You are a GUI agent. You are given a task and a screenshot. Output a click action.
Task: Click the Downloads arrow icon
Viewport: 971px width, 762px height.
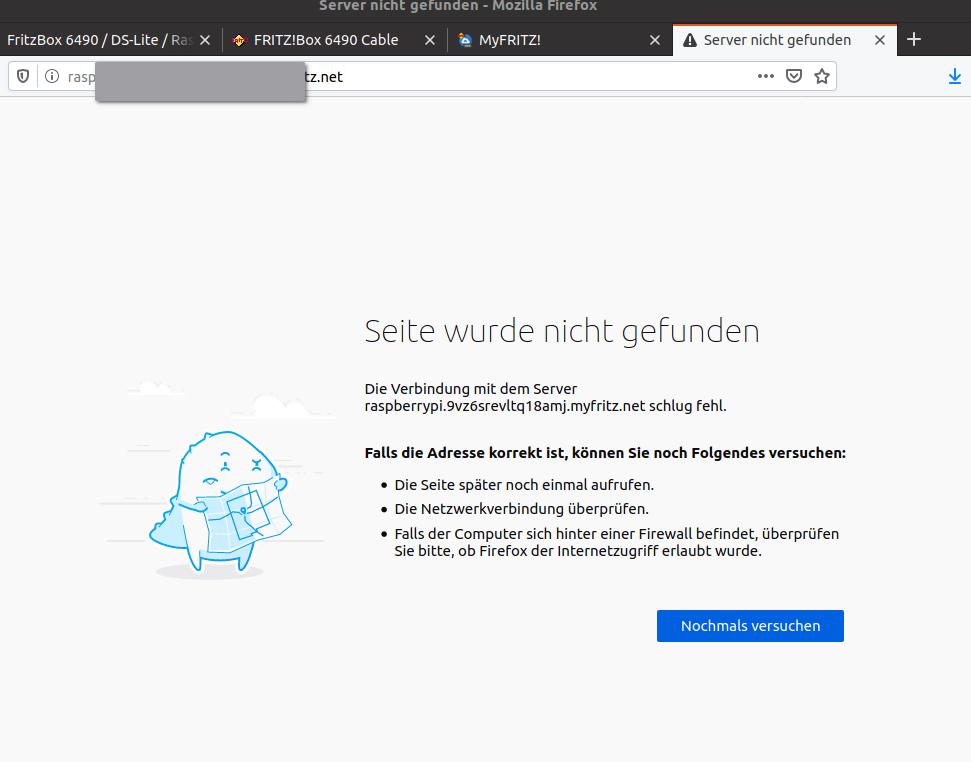[954, 75]
